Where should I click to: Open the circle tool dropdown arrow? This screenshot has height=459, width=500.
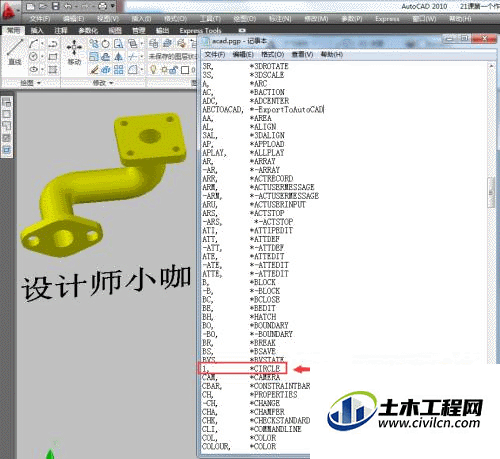(x=42, y=57)
